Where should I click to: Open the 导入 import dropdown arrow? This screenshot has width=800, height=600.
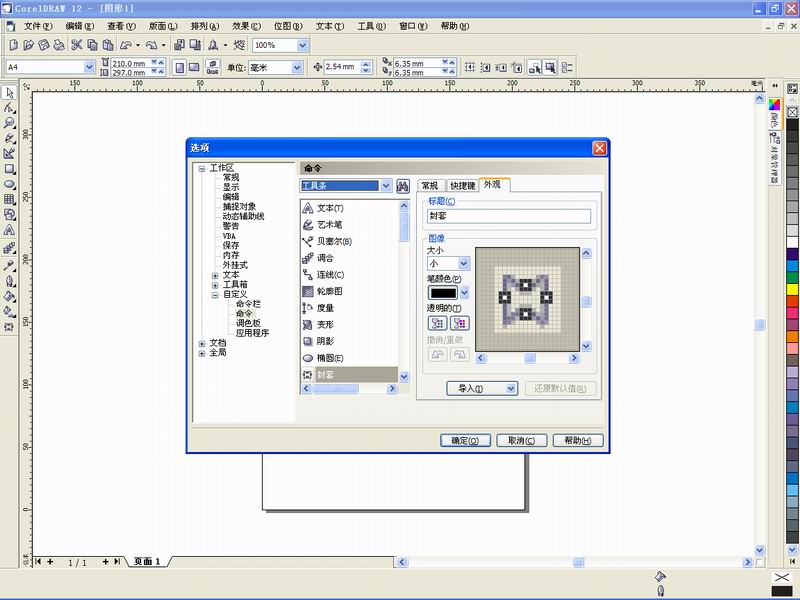(x=511, y=389)
